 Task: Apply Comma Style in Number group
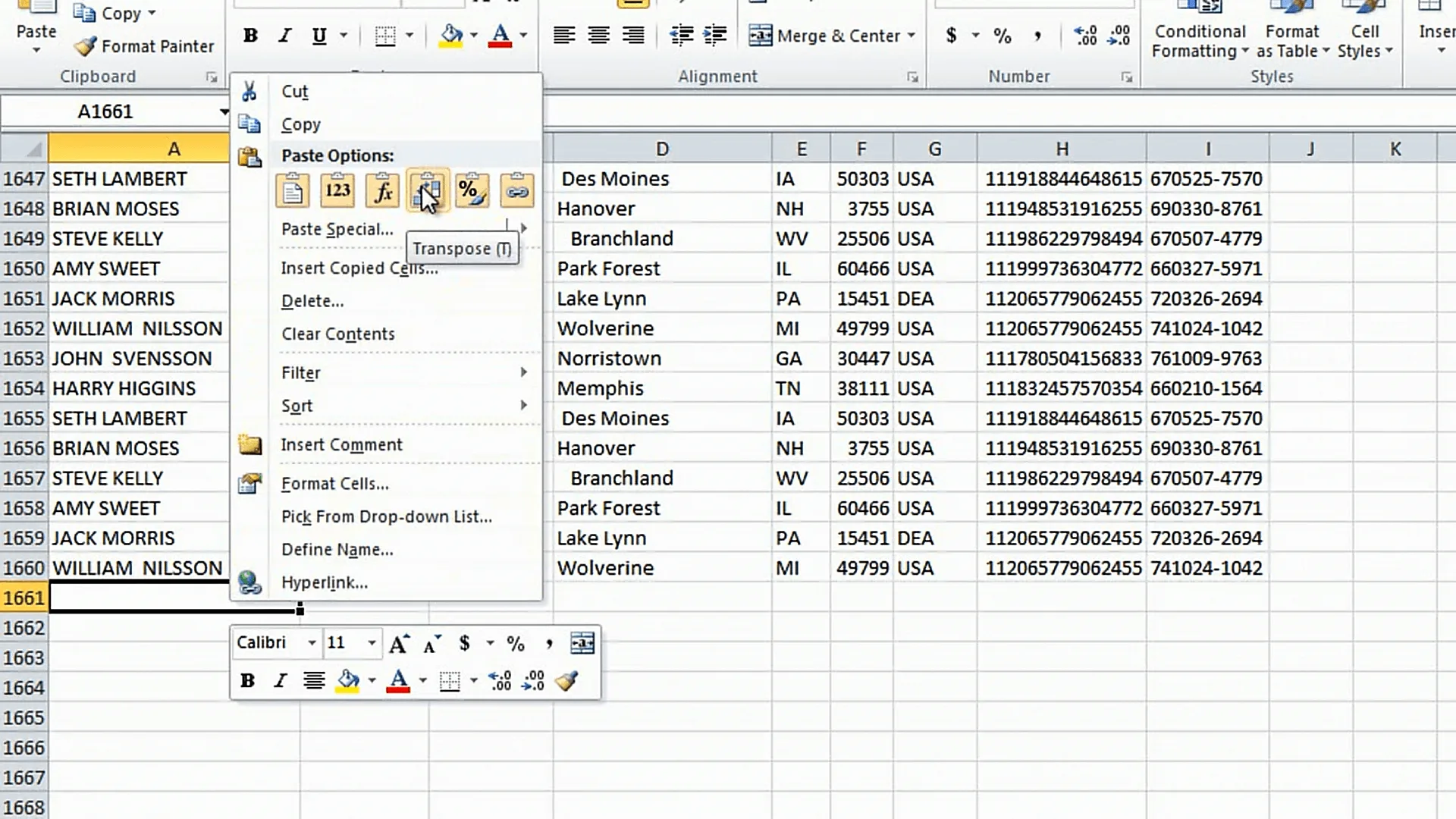pyautogui.click(x=1037, y=36)
